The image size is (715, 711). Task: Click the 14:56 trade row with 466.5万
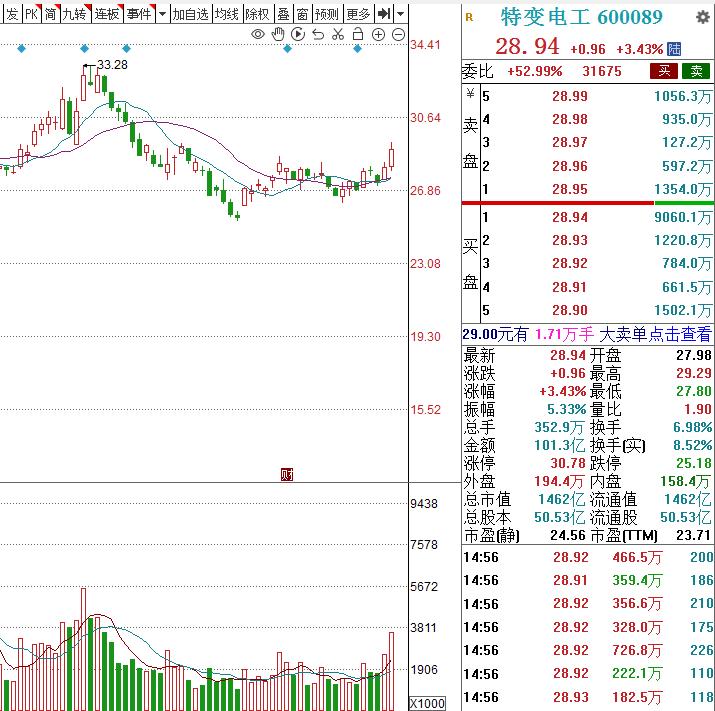588,557
